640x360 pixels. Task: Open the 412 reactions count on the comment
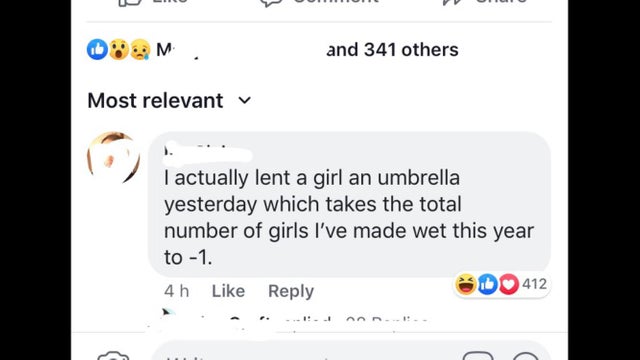pos(534,284)
